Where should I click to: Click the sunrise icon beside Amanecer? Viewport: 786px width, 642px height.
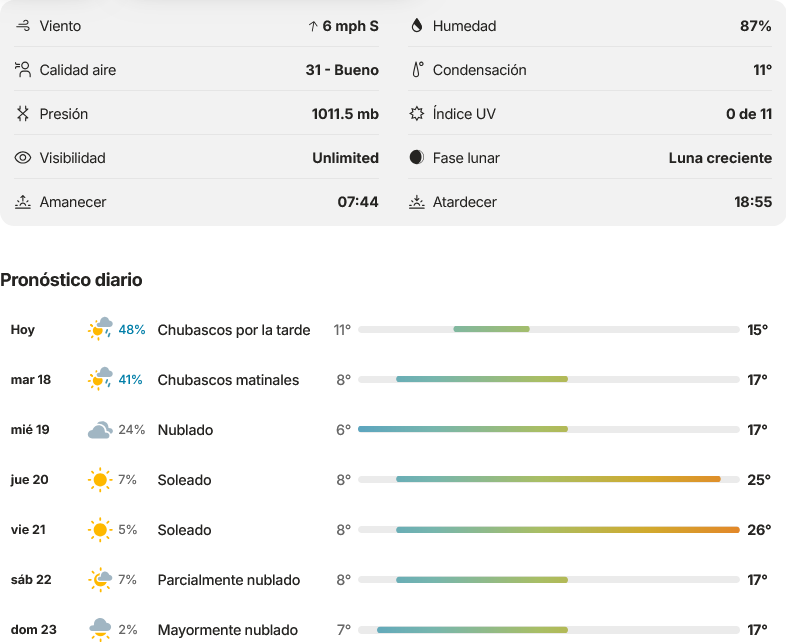tap(23, 202)
